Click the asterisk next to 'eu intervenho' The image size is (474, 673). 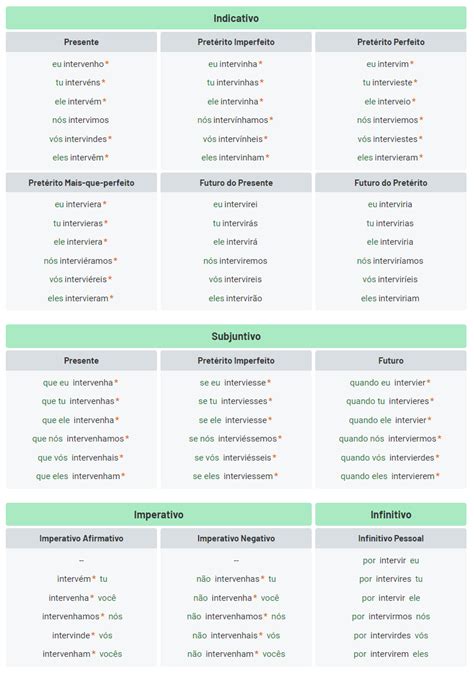[107, 63]
